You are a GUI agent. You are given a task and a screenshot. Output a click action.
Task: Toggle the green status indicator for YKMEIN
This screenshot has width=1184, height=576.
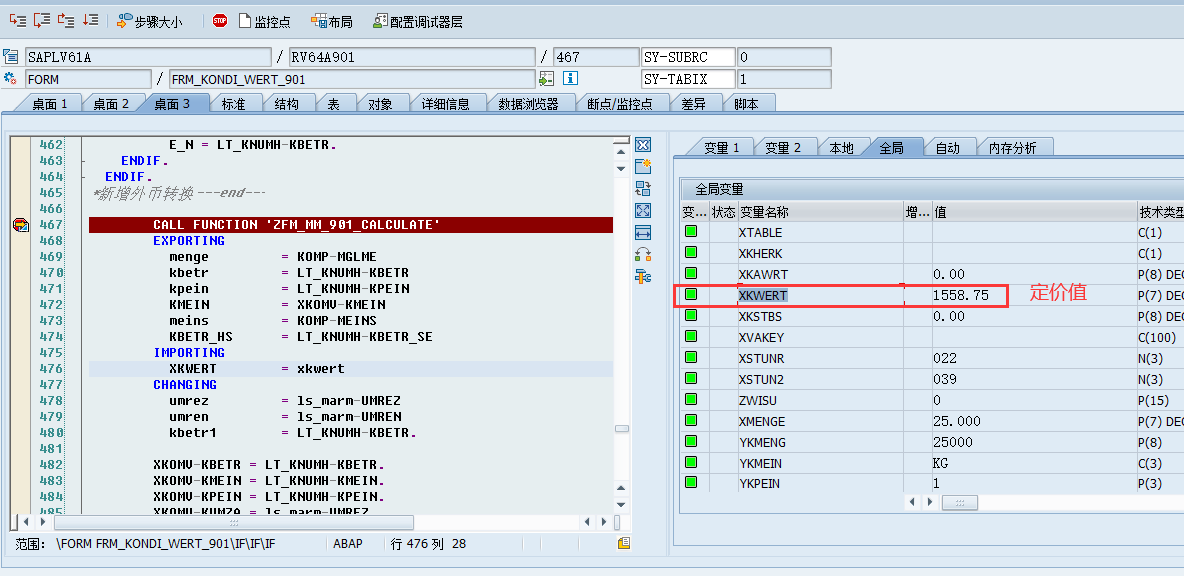(690, 463)
